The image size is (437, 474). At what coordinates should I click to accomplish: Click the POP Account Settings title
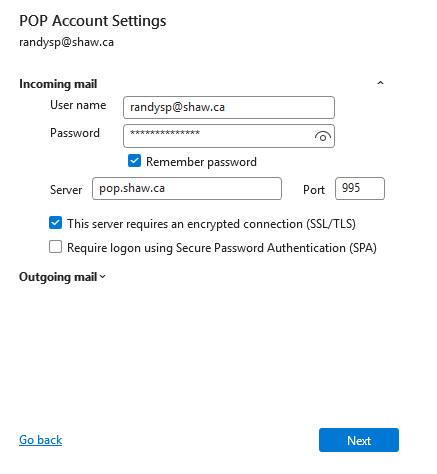tap(93, 21)
